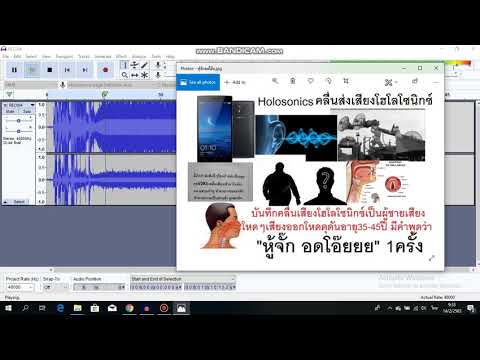Open the Mail app from the taskbar
Image resolution: width=480 pixels, height=360 pixels.
pyautogui.click(x=112, y=308)
